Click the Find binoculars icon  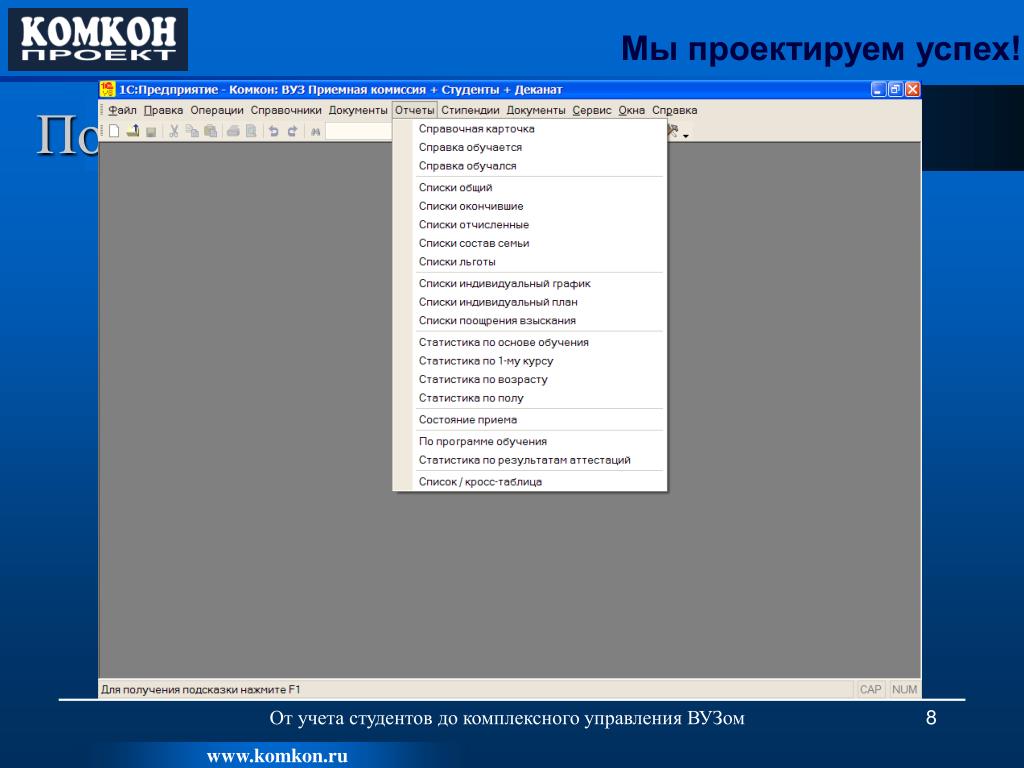pos(315,131)
